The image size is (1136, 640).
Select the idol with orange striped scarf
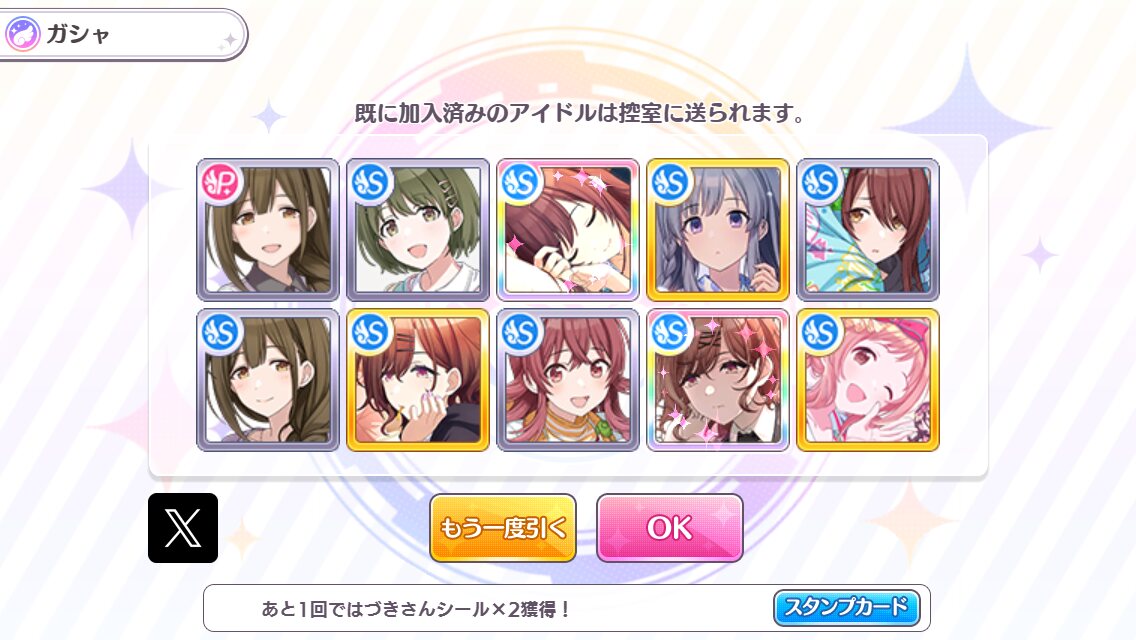click(568, 380)
